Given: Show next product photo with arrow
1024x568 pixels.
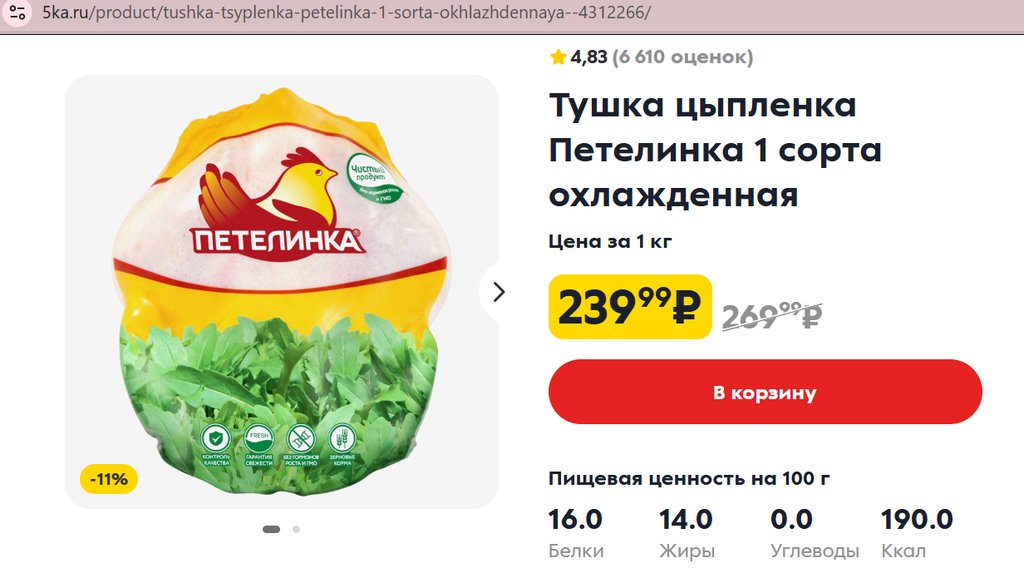Looking at the screenshot, I should click(498, 292).
